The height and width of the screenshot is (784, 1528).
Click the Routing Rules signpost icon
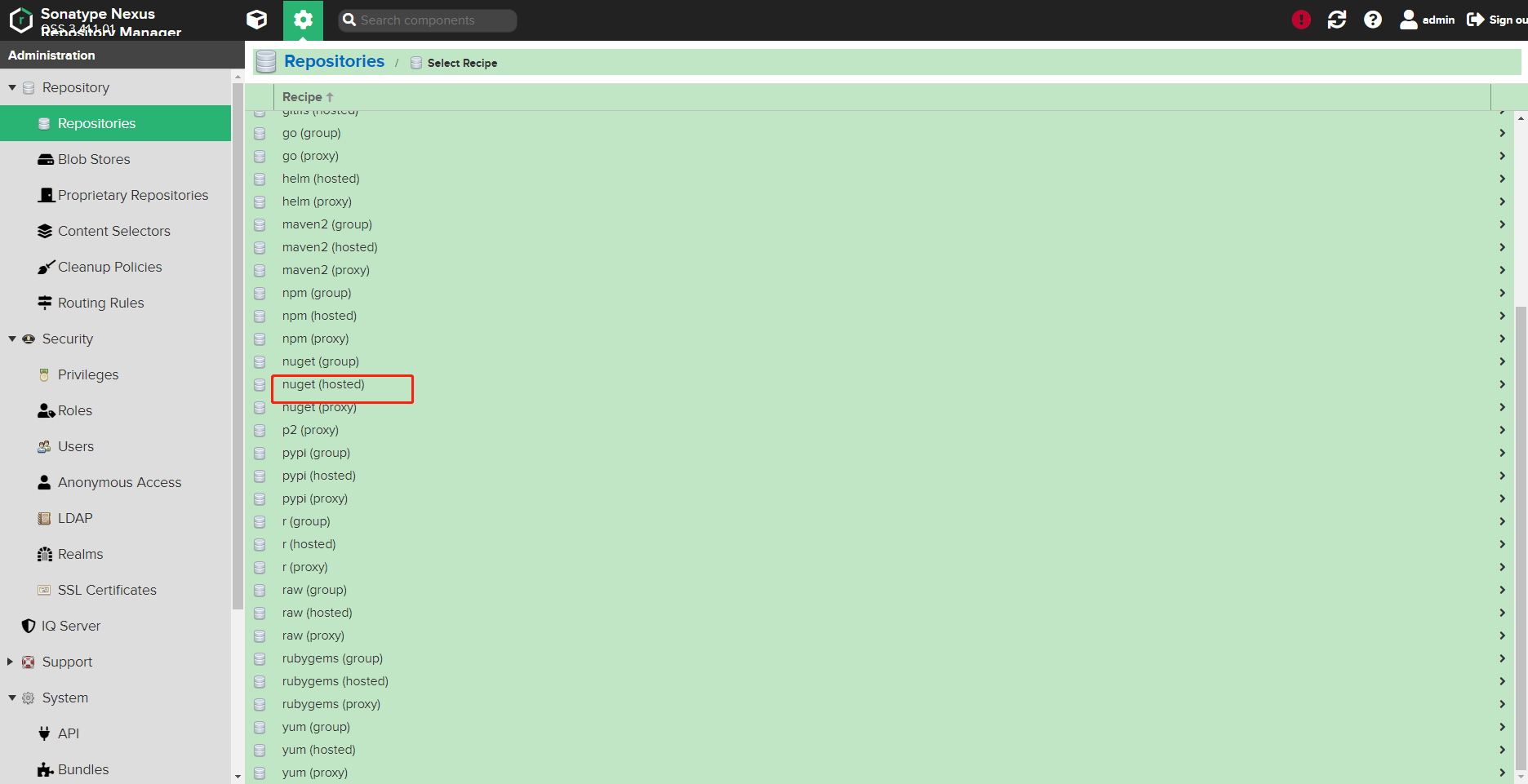point(45,303)
